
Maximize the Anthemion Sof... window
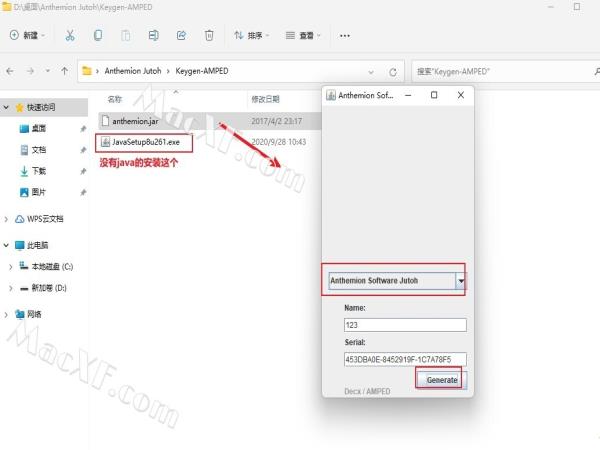click(434, 95)
